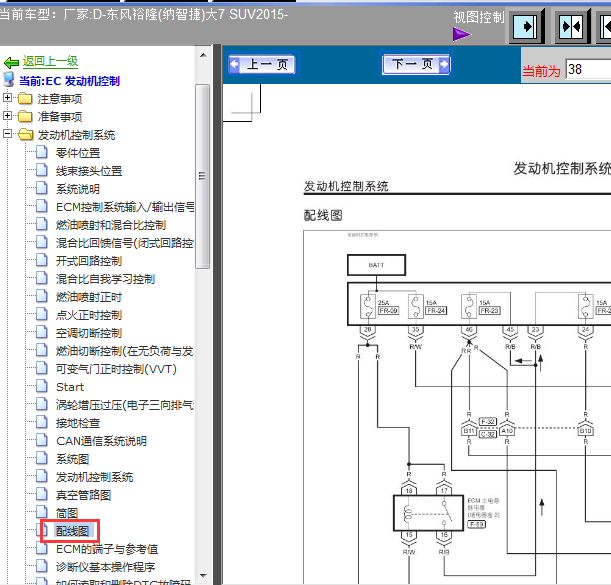Click the 配线图 heading in document
611x585 pixels.
point(323,215)
